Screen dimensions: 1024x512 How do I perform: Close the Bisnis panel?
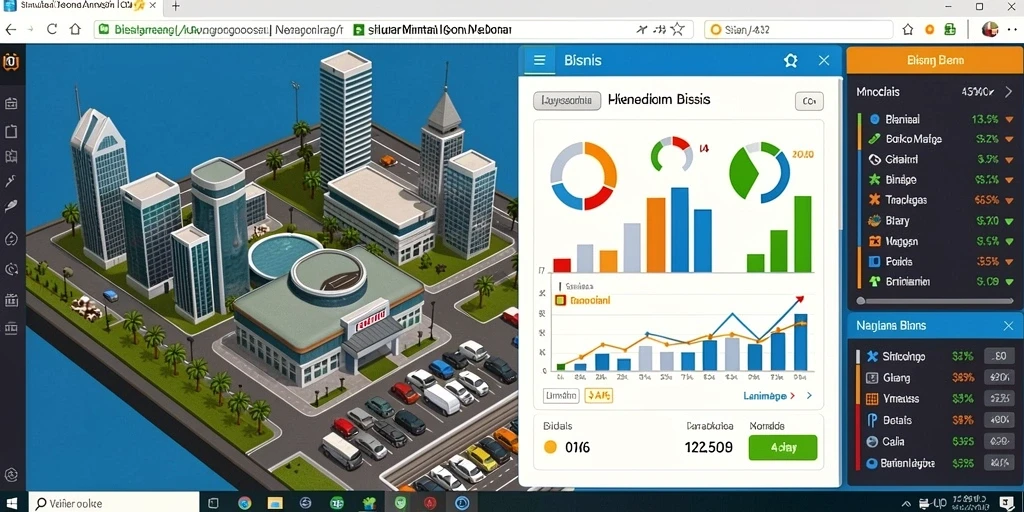point(824,61)
